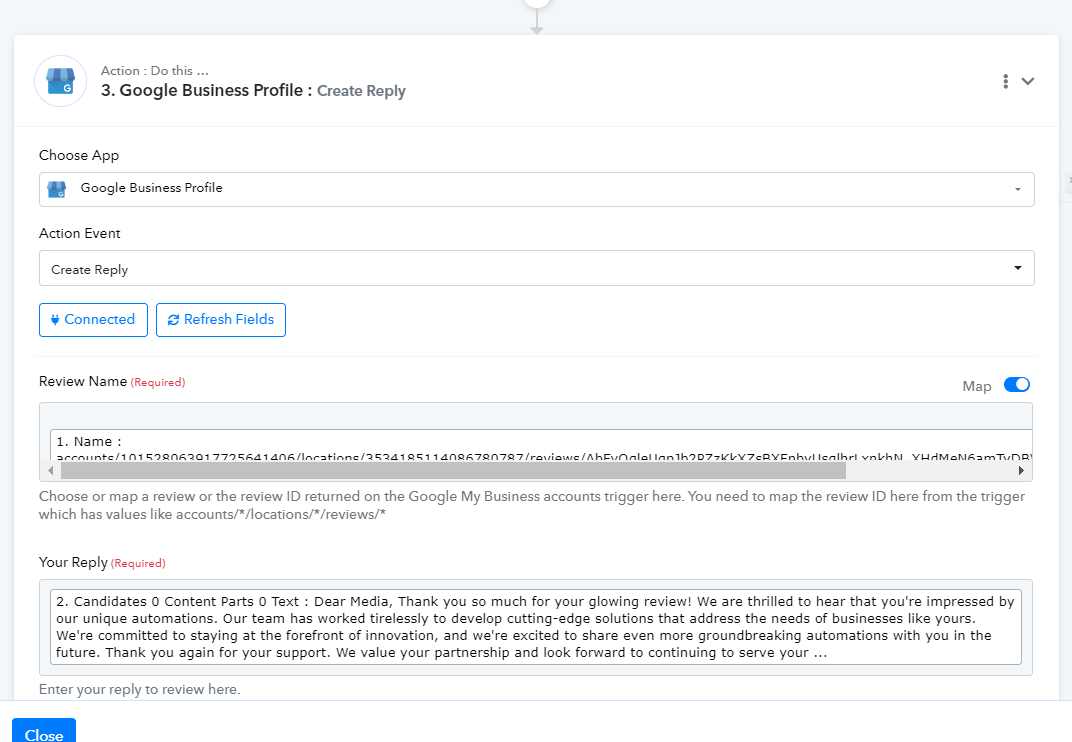Click the 'Action : Do this ...' text
This screenshot has width=1072, height=742.
(x=155, y=70)
